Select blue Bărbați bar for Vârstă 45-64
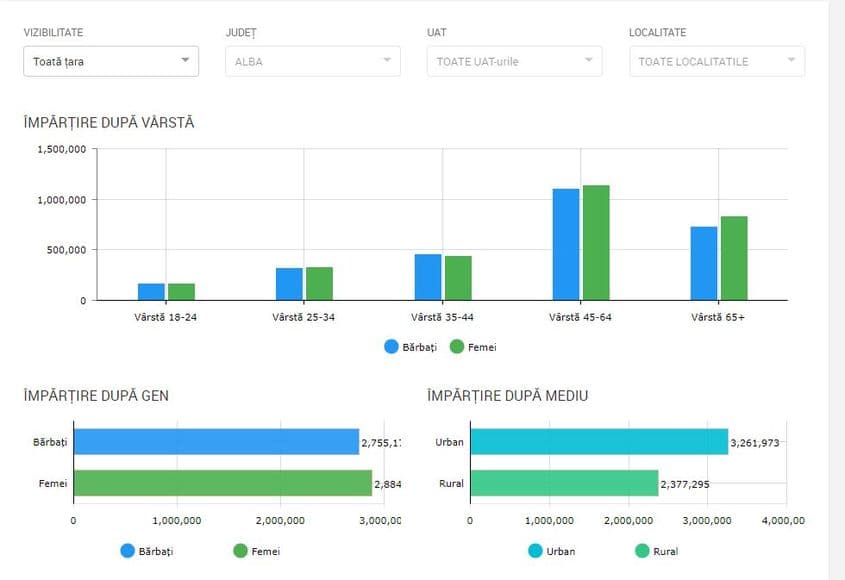Image resolution: width=845 pixels, height=580 pixels. (x=566, y=244)
